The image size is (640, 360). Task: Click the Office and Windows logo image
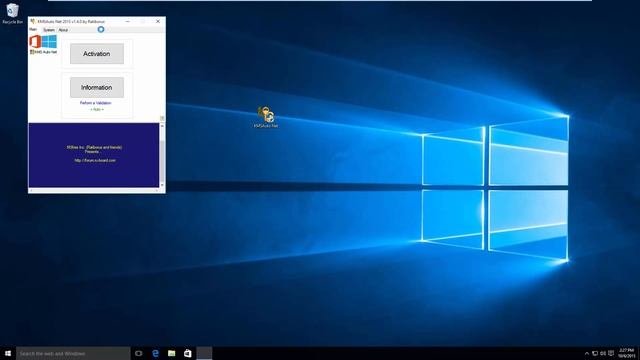43,42
